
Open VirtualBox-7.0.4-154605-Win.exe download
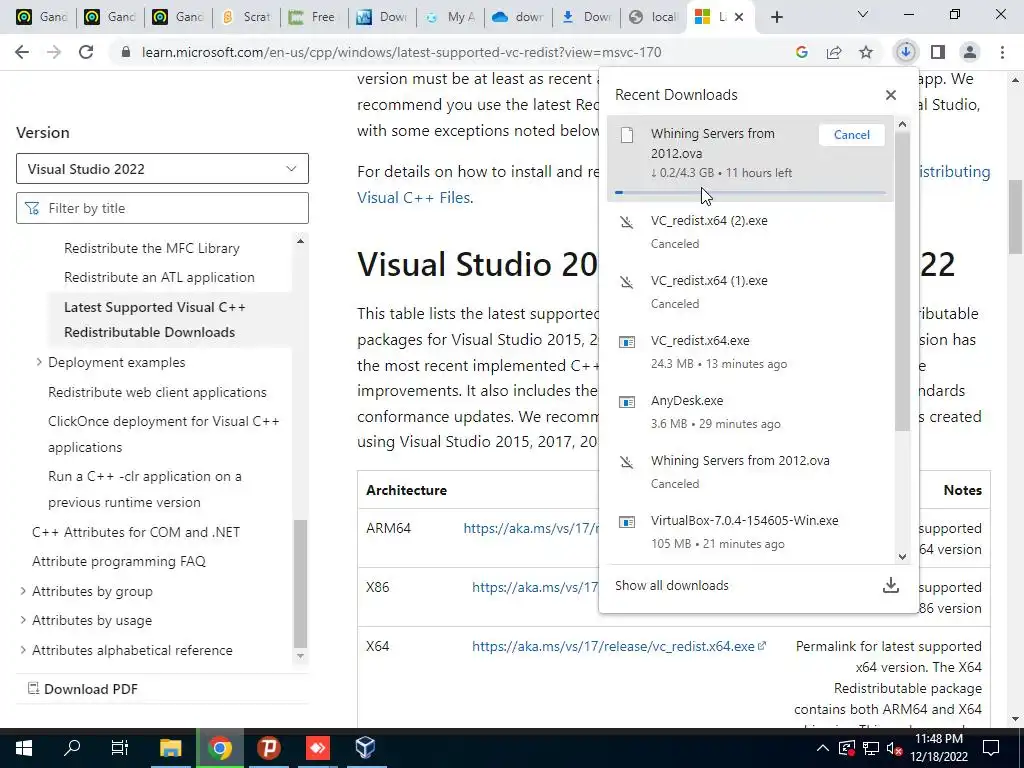click(x=750, y=532)
